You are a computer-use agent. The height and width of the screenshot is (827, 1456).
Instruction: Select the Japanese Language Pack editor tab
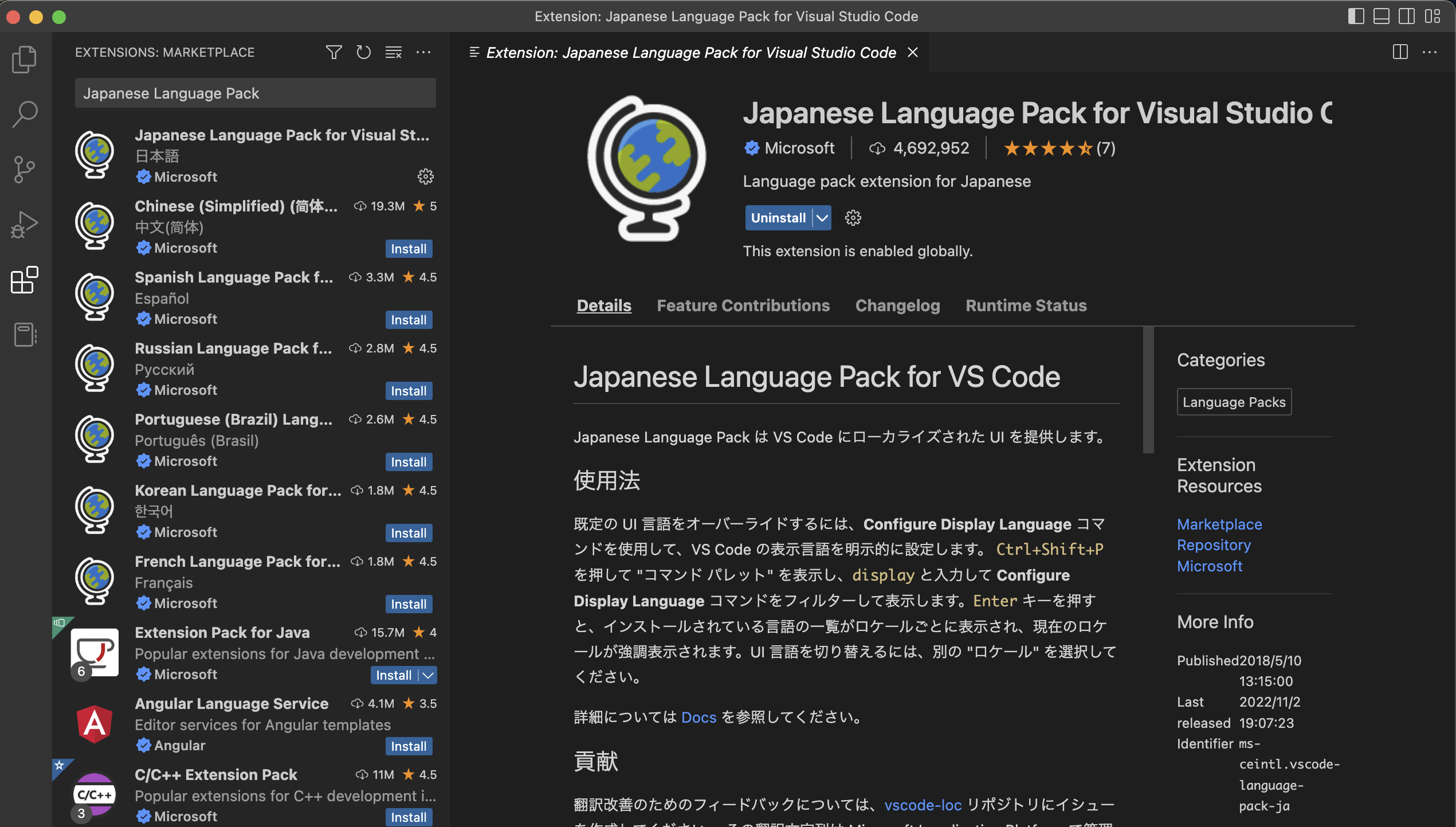pyautogui.click(x=690, y=52)
